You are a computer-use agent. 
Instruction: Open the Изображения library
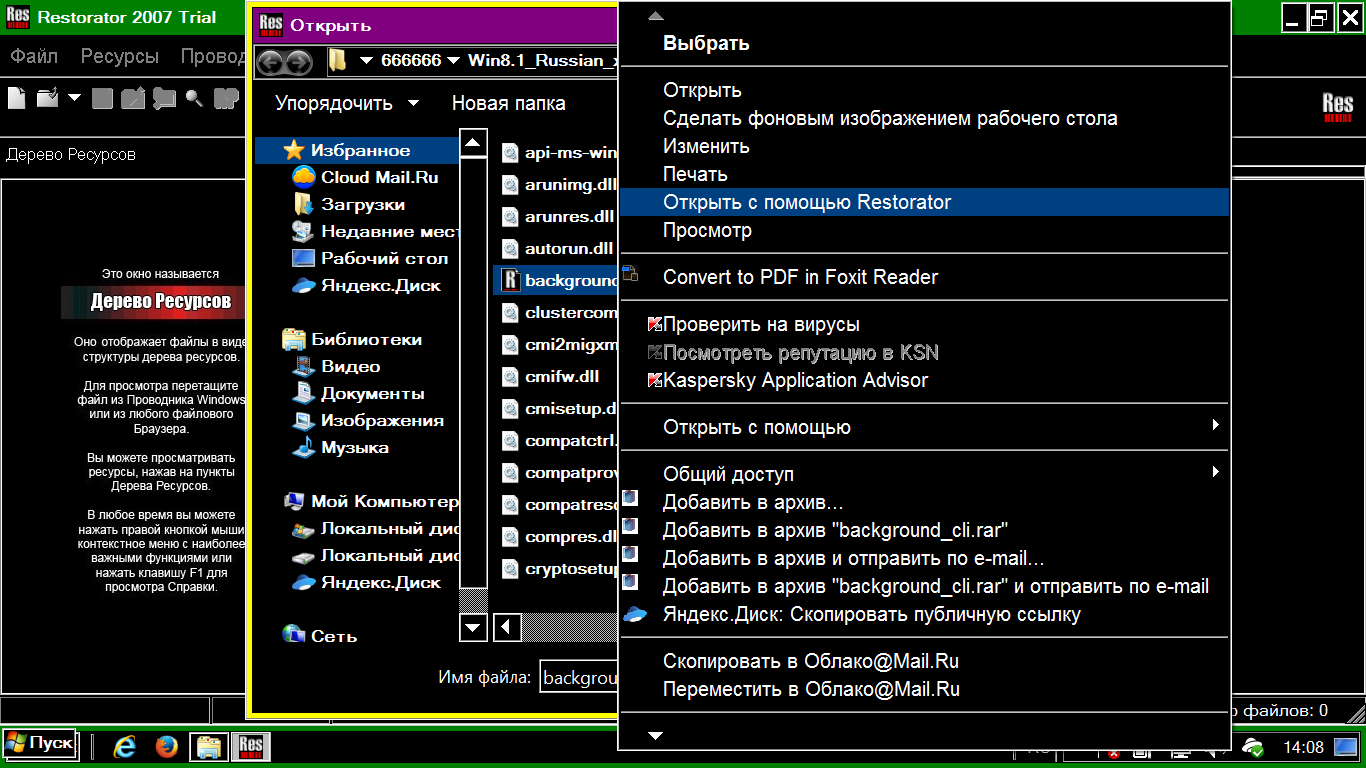click(368, 421)
